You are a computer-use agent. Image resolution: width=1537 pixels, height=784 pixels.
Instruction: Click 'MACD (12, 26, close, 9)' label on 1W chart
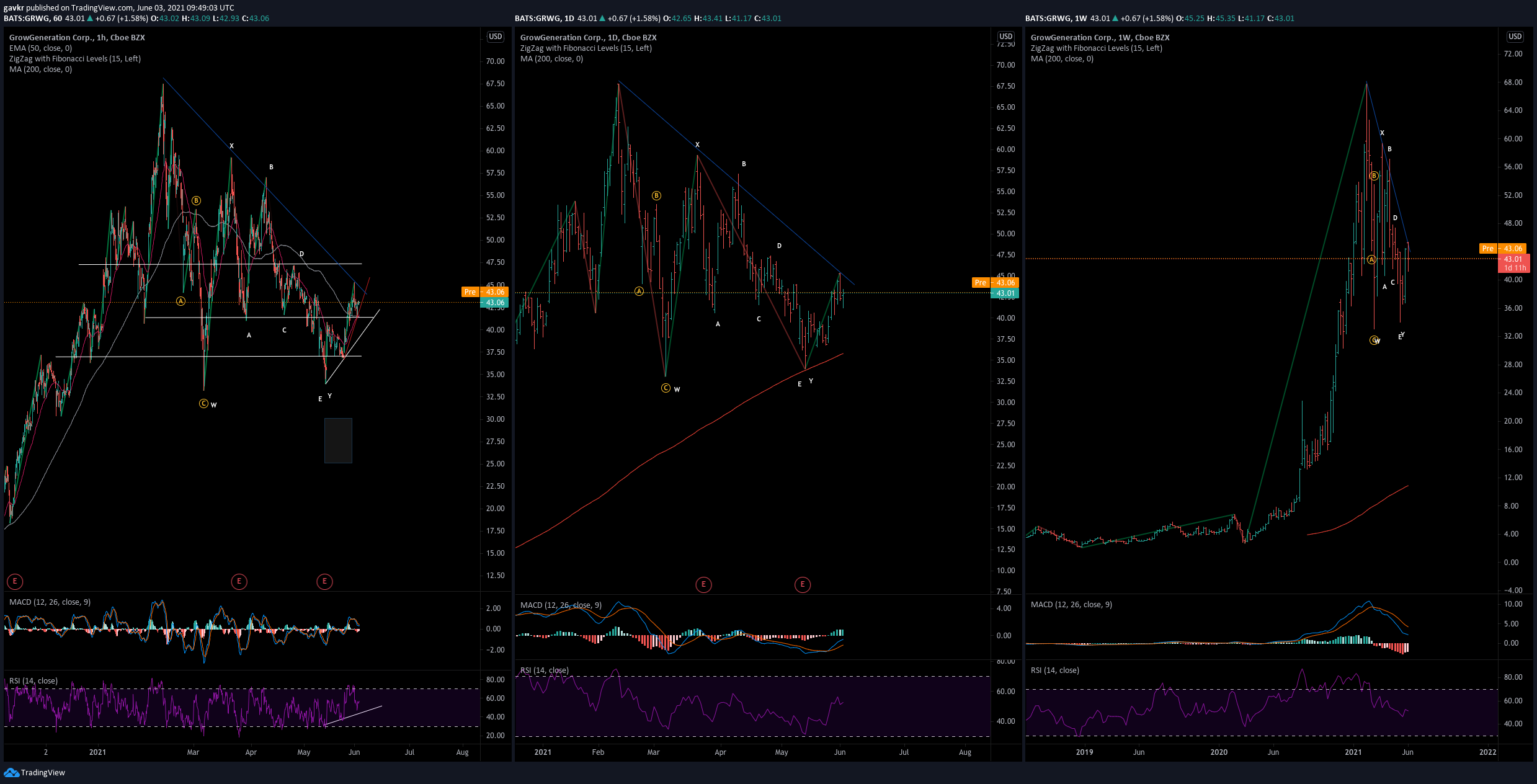tap(1071, 604)
